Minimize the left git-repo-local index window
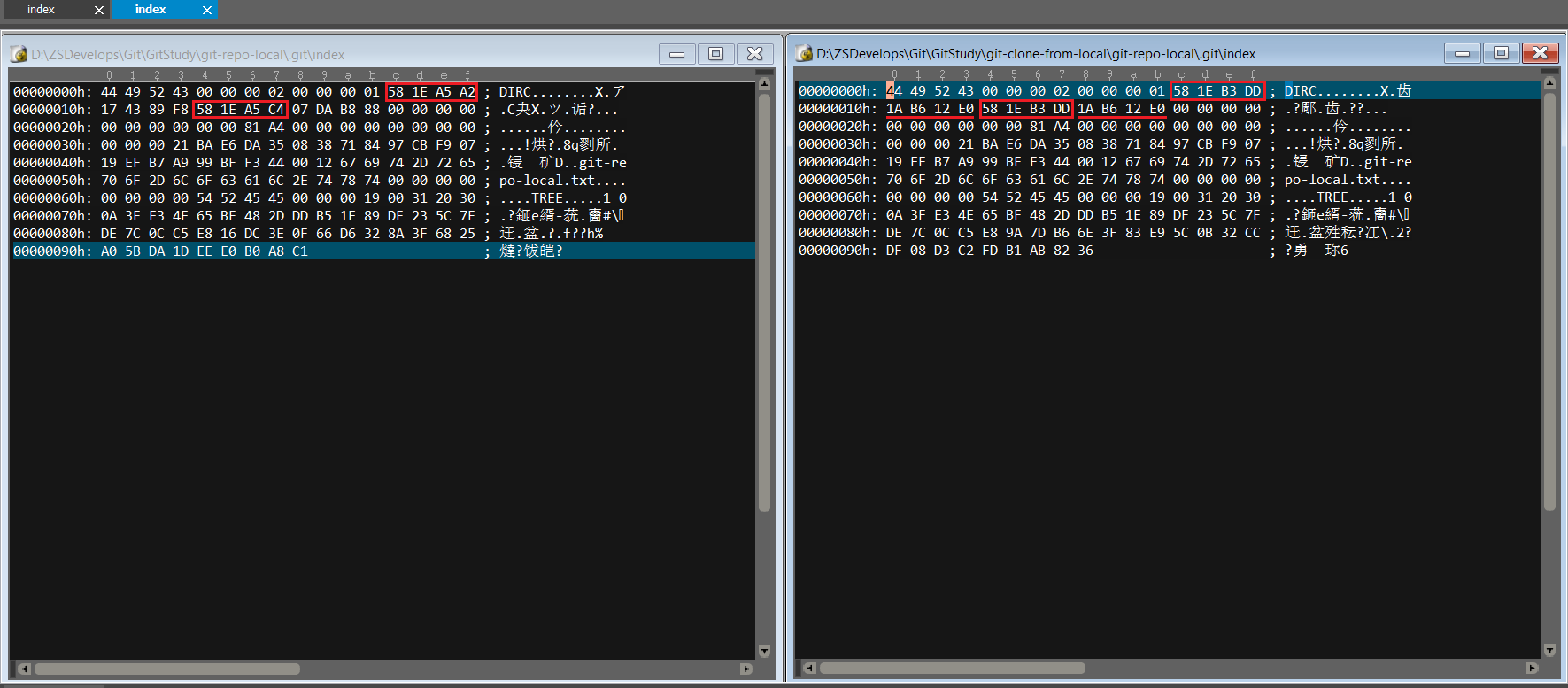 coord(677,54)
